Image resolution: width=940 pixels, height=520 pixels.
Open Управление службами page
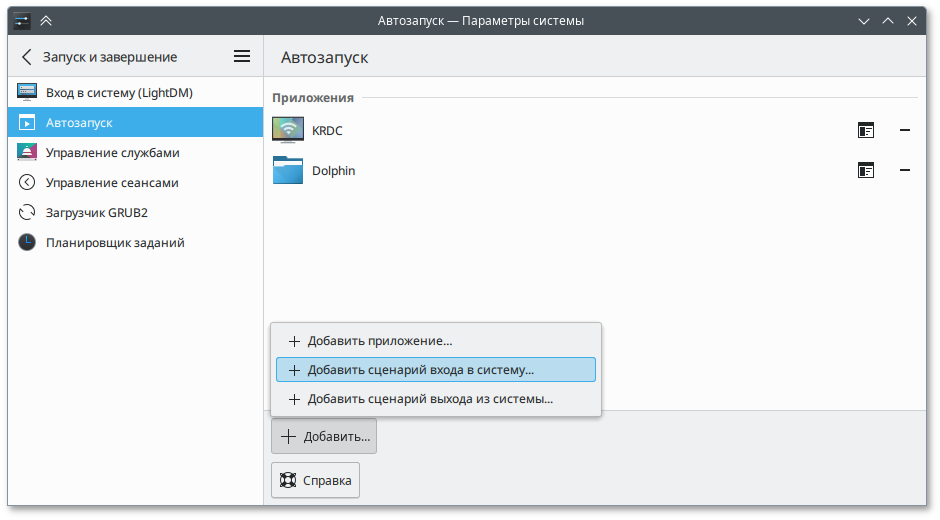point(135,152)
